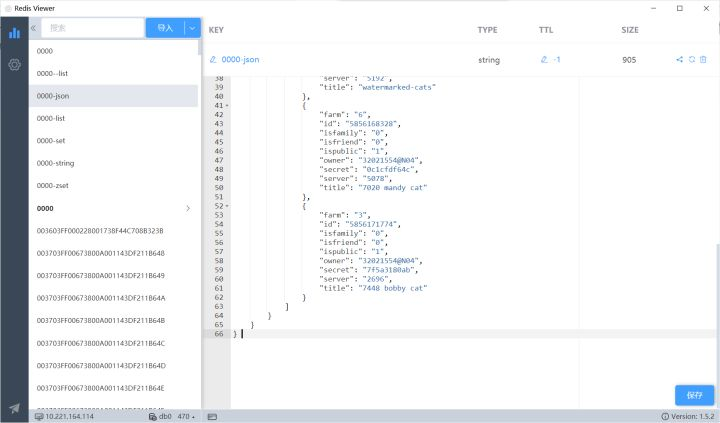Click the "7f5a3180ab" secret value
This screenshot has width=720, height=423.
(x=388, y=270)
